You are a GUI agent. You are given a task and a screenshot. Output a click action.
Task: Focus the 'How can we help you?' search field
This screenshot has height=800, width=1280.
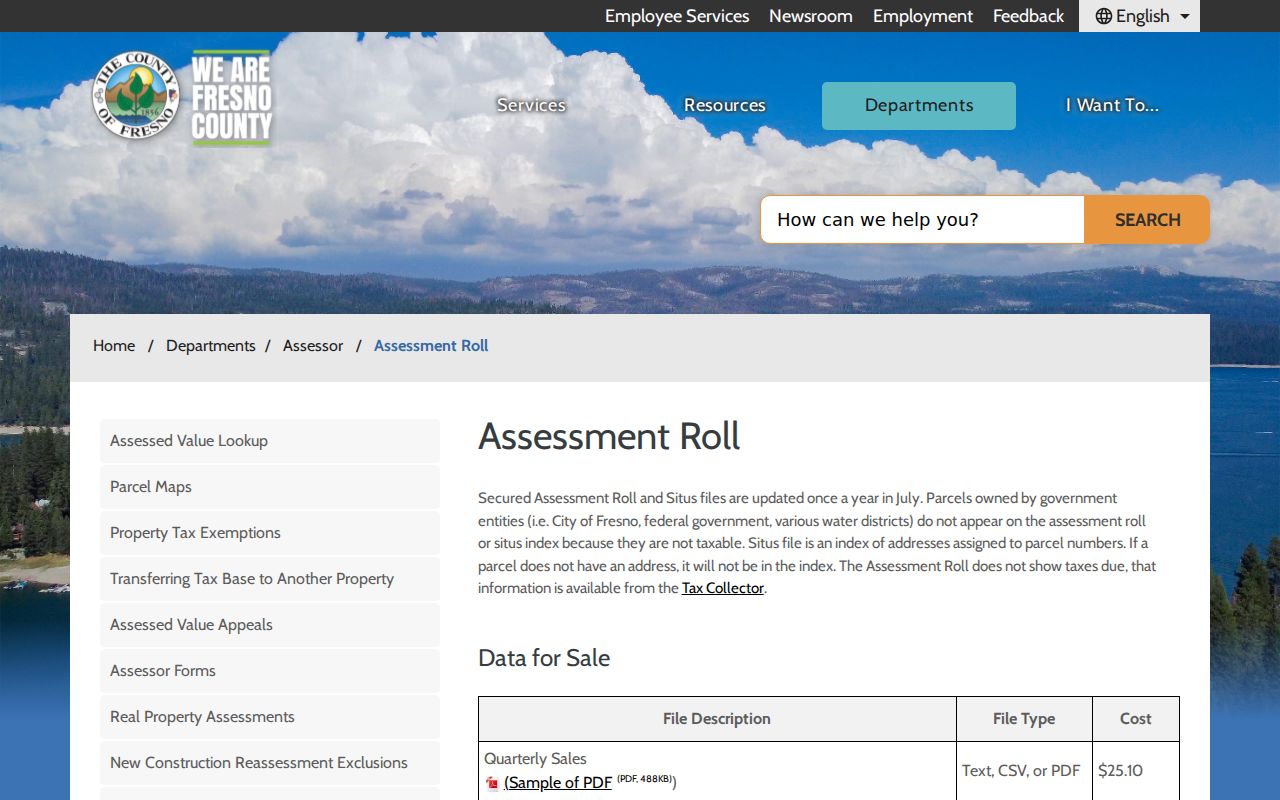922,220
